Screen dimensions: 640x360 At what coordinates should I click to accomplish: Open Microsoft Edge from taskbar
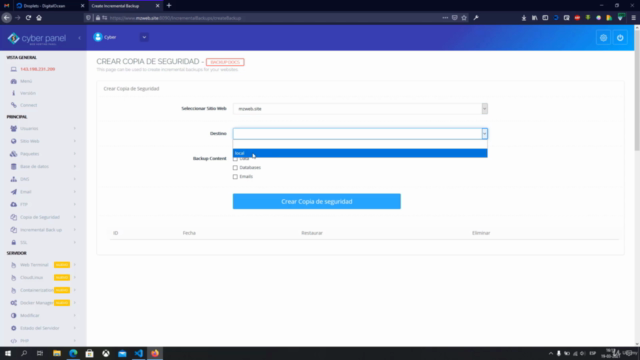pyautogui.click(x=73, y=353)
